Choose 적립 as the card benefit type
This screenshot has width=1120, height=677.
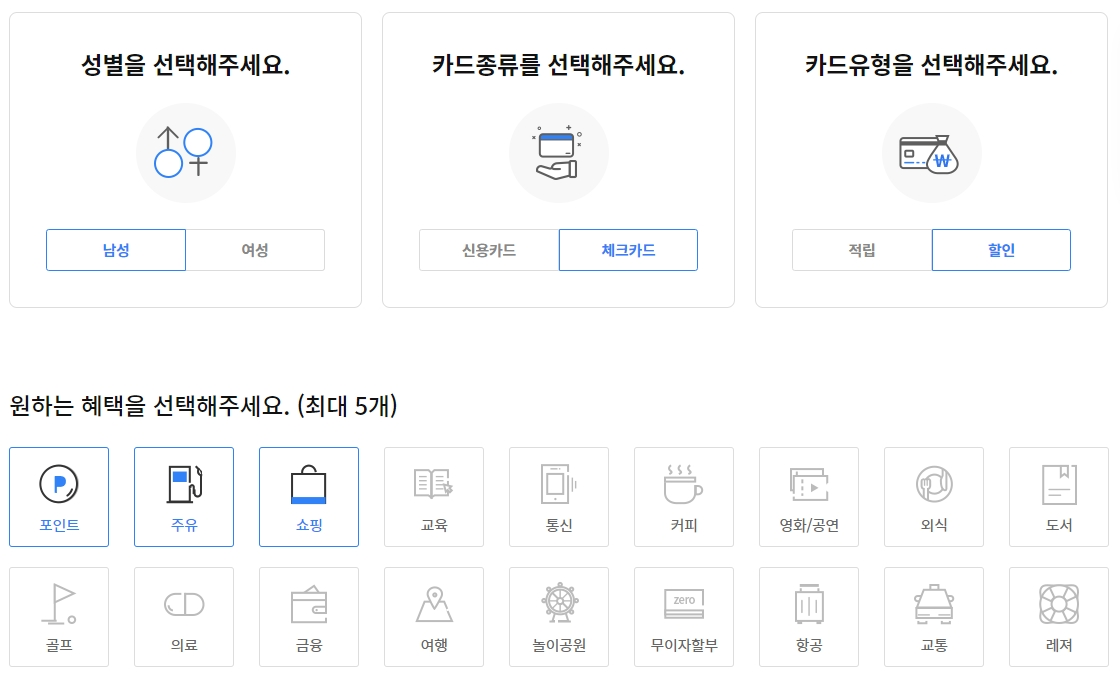861,250
